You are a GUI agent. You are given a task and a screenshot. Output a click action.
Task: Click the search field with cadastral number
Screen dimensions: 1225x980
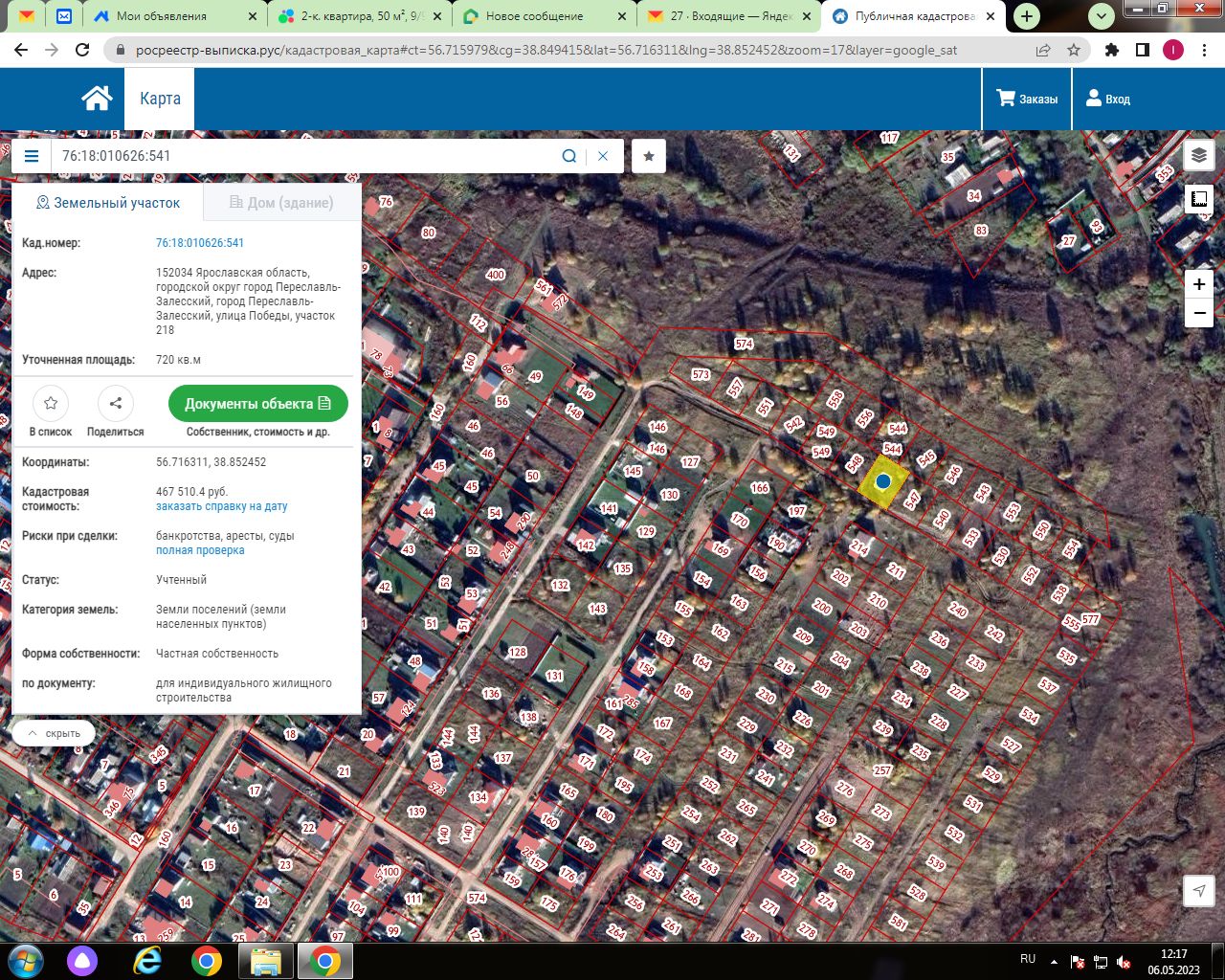(x=306, y=156)
